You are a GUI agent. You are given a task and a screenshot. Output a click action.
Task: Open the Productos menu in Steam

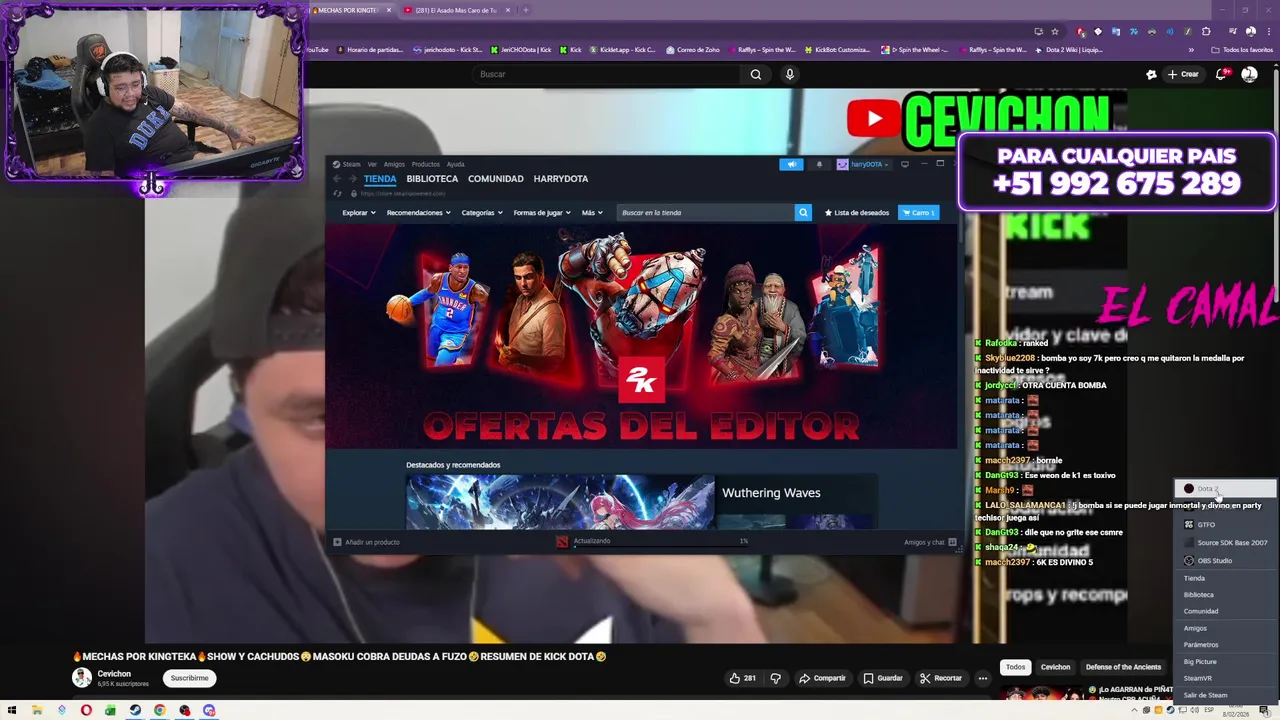tap(425, 164)
